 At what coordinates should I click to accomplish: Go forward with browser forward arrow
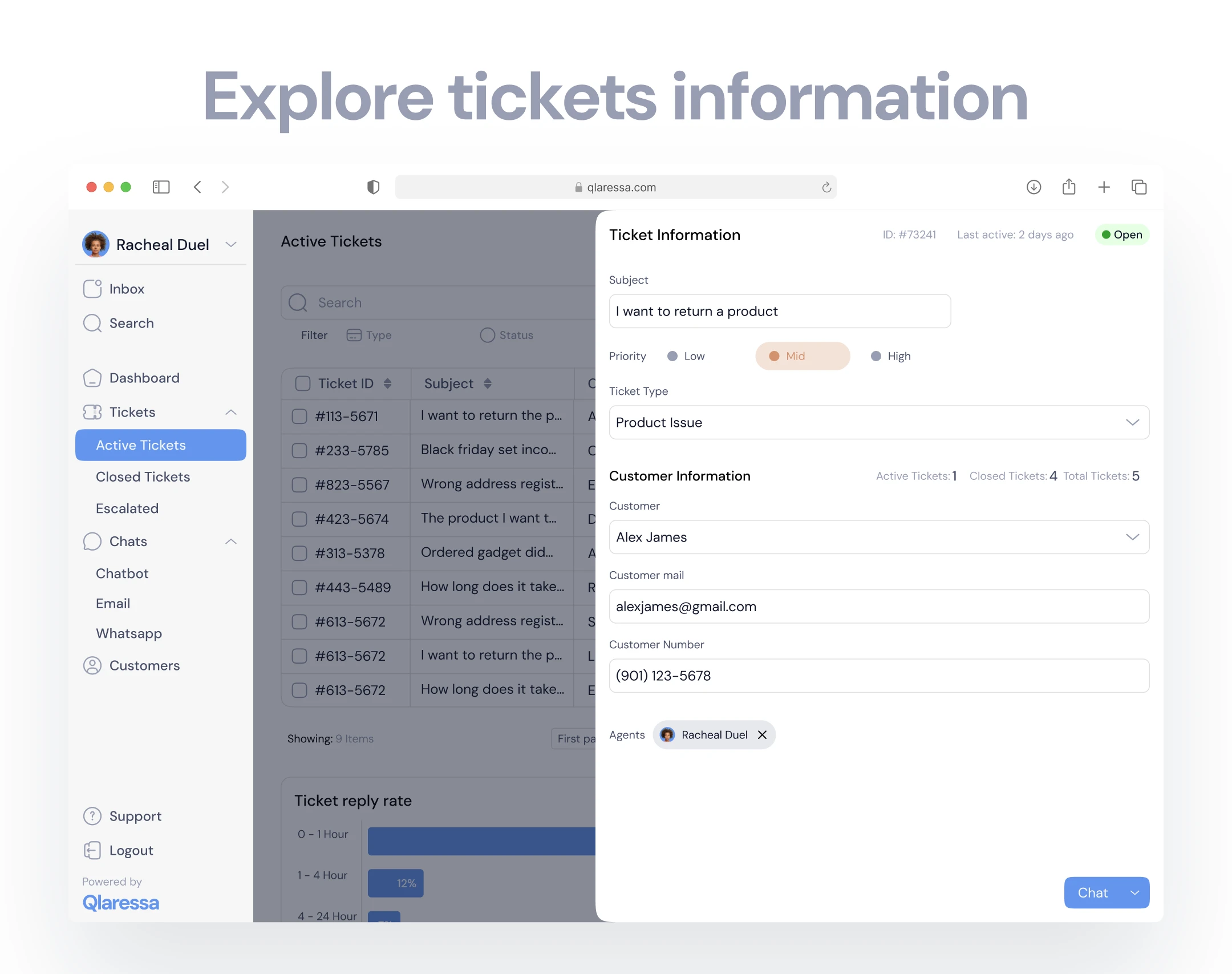225,187
